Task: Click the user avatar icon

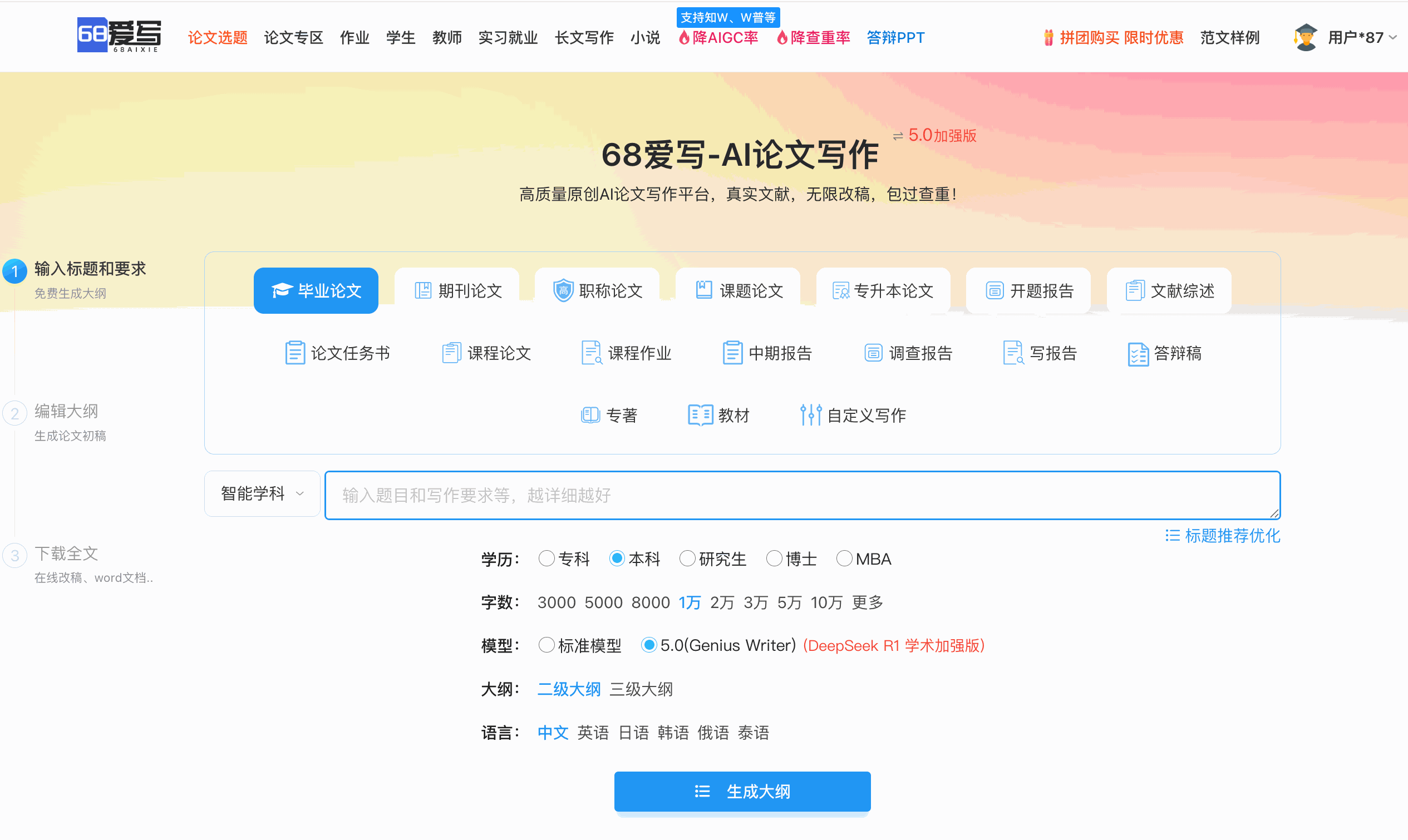Action: [x=1306, y=37]
